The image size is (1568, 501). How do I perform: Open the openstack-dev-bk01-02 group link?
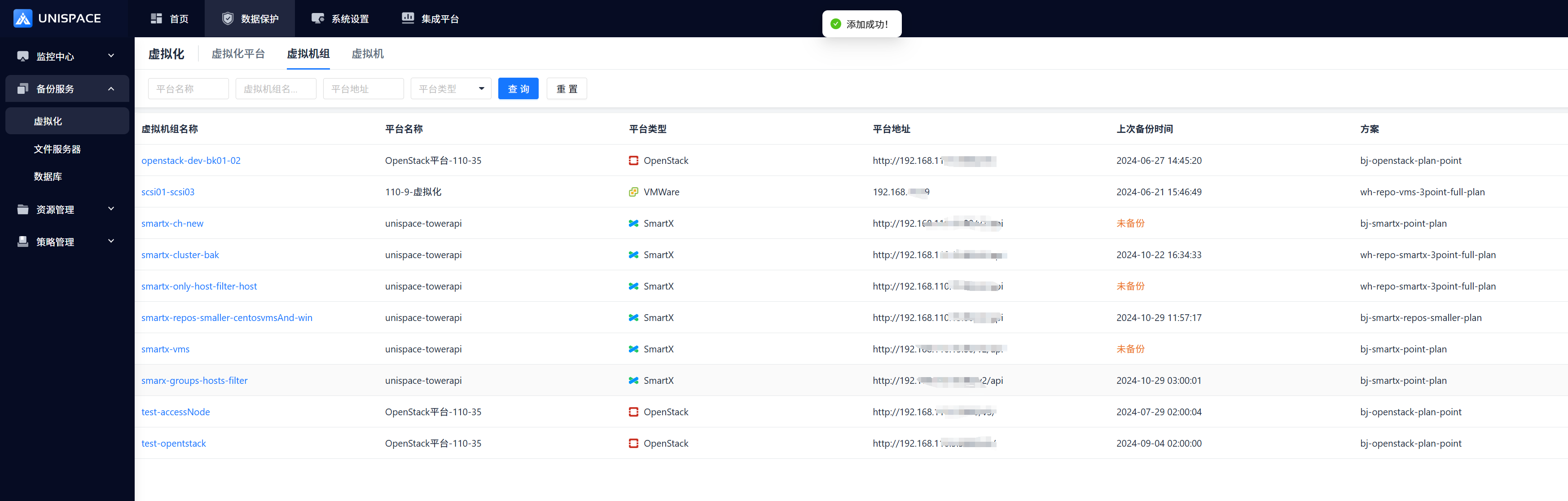tap(190, 161)
